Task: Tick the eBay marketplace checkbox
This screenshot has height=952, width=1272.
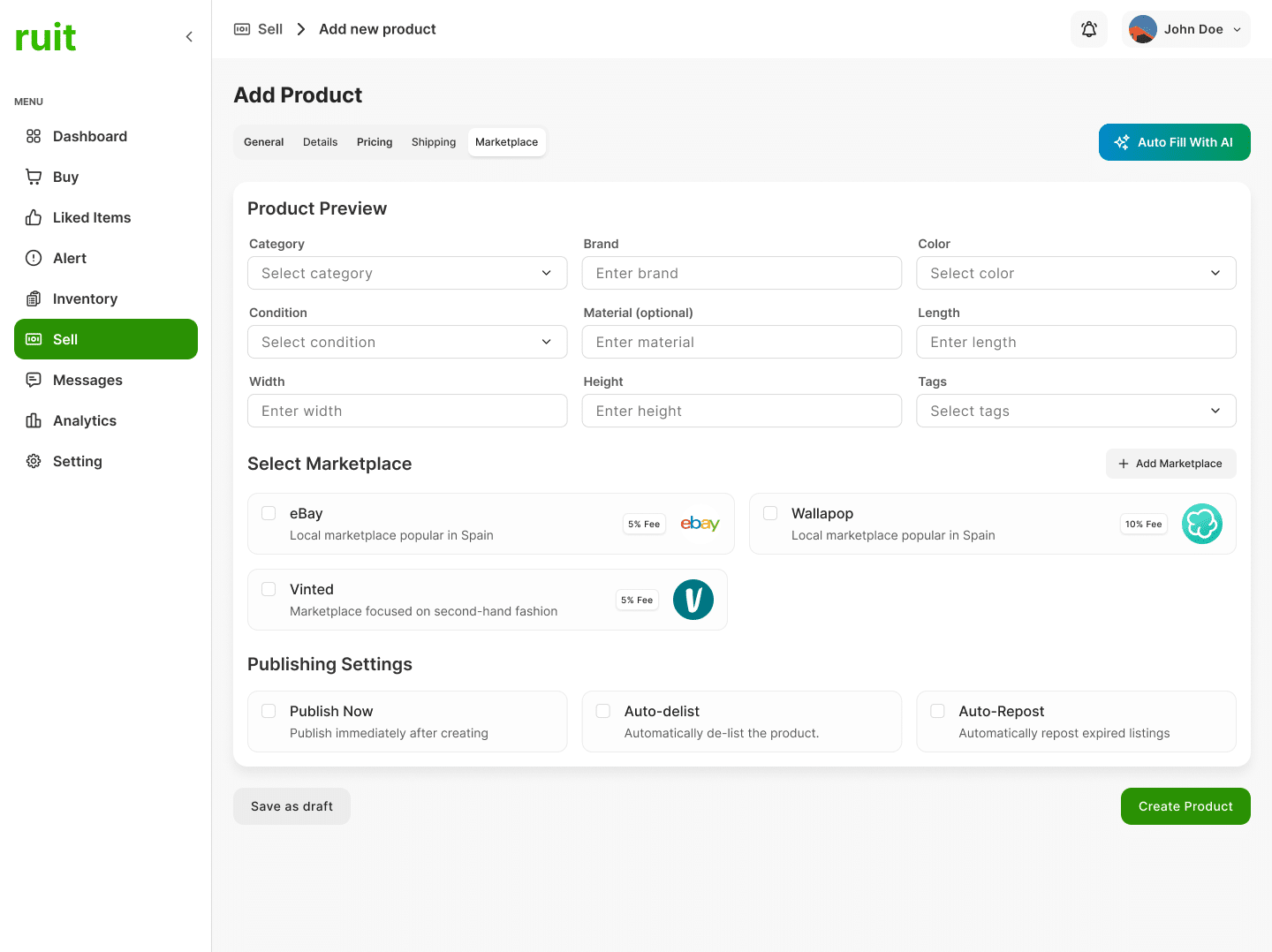Action: click(269, 513)
